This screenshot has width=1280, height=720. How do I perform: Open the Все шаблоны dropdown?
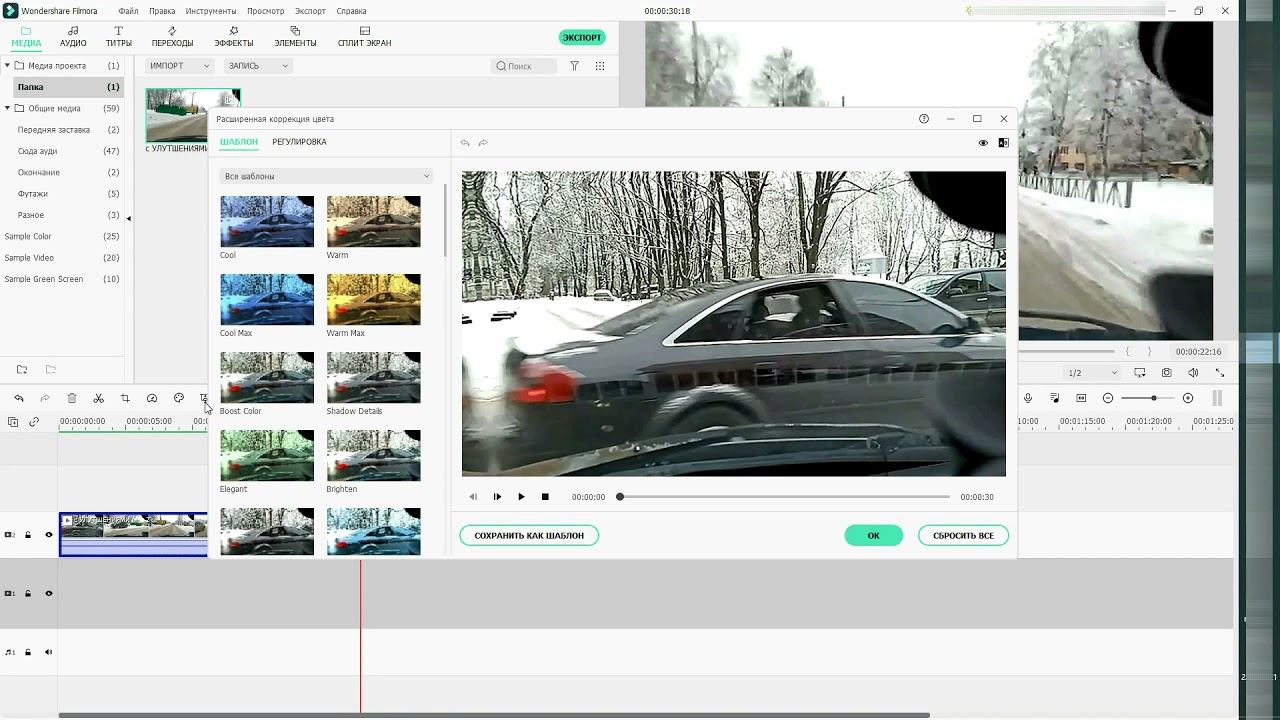(x=326, y=176)
